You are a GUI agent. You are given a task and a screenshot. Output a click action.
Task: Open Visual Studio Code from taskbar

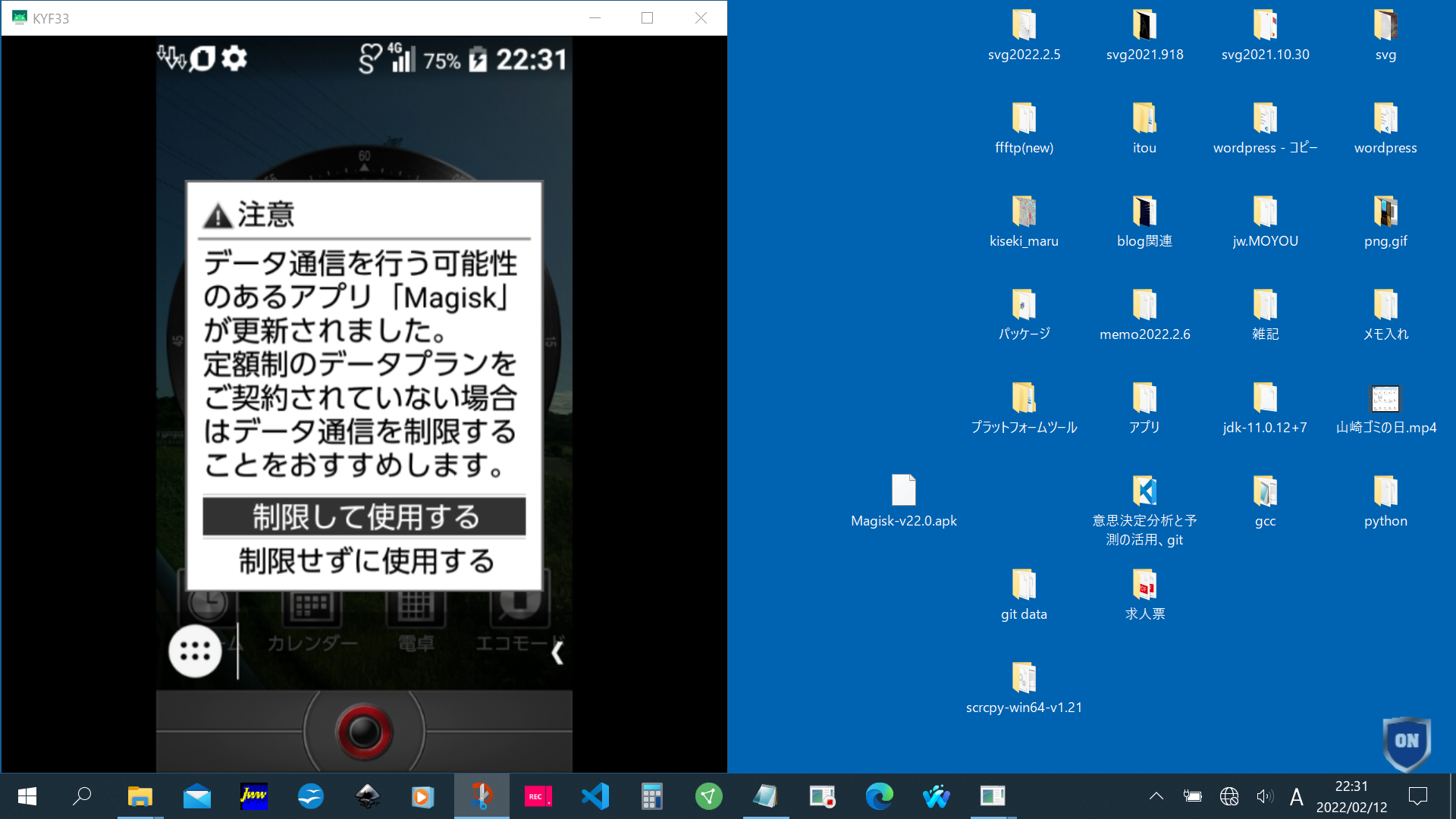click(595, 796)
